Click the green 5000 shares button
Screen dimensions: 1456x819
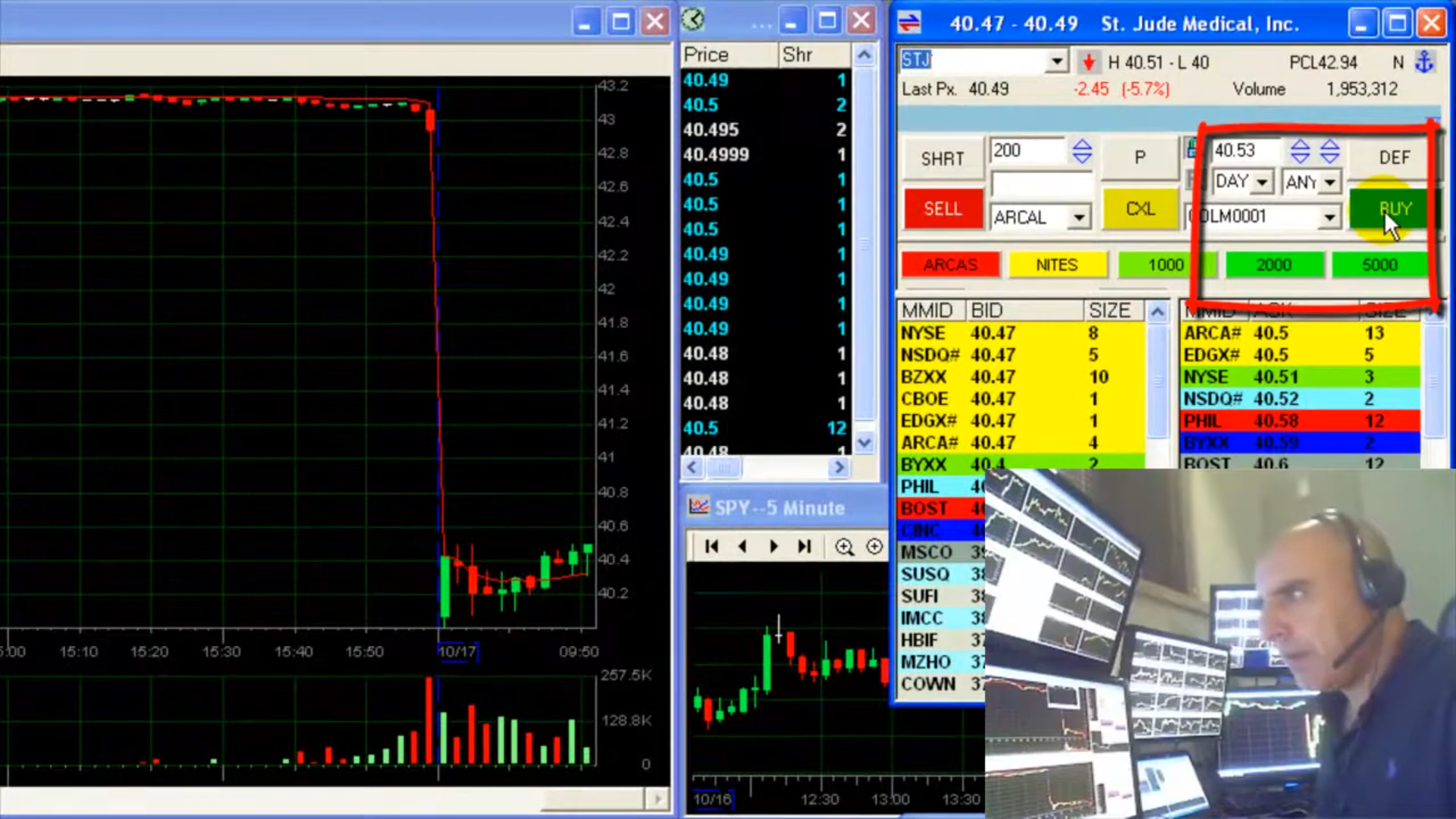click(1379, 265)
